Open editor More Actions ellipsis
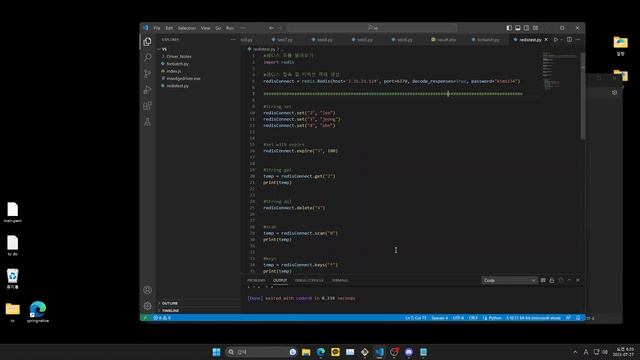Image resolution: width=640 pixels, height=360 pixels. [578, 40]
